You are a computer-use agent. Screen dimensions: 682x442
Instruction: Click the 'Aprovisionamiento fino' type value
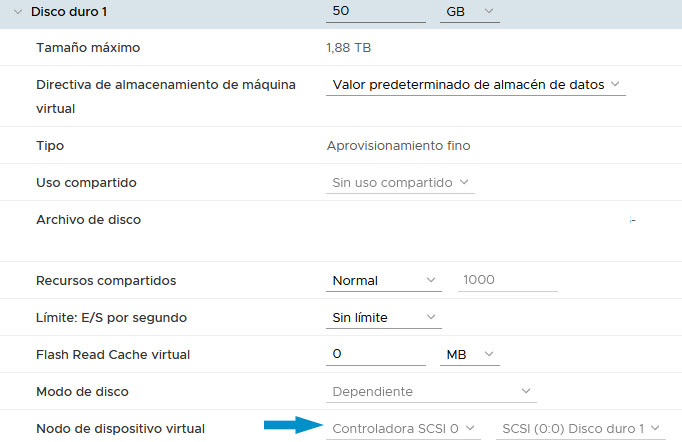tap(398, 145)
